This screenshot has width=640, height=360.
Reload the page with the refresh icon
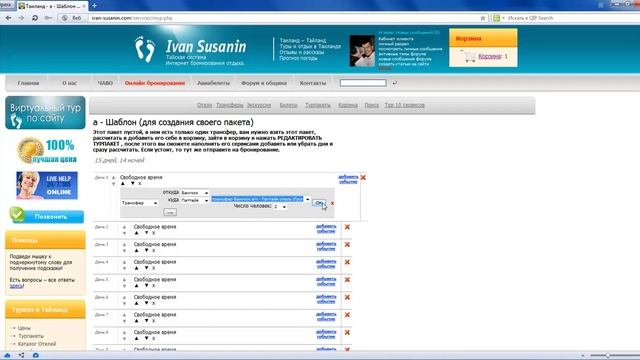pos(35,18)
